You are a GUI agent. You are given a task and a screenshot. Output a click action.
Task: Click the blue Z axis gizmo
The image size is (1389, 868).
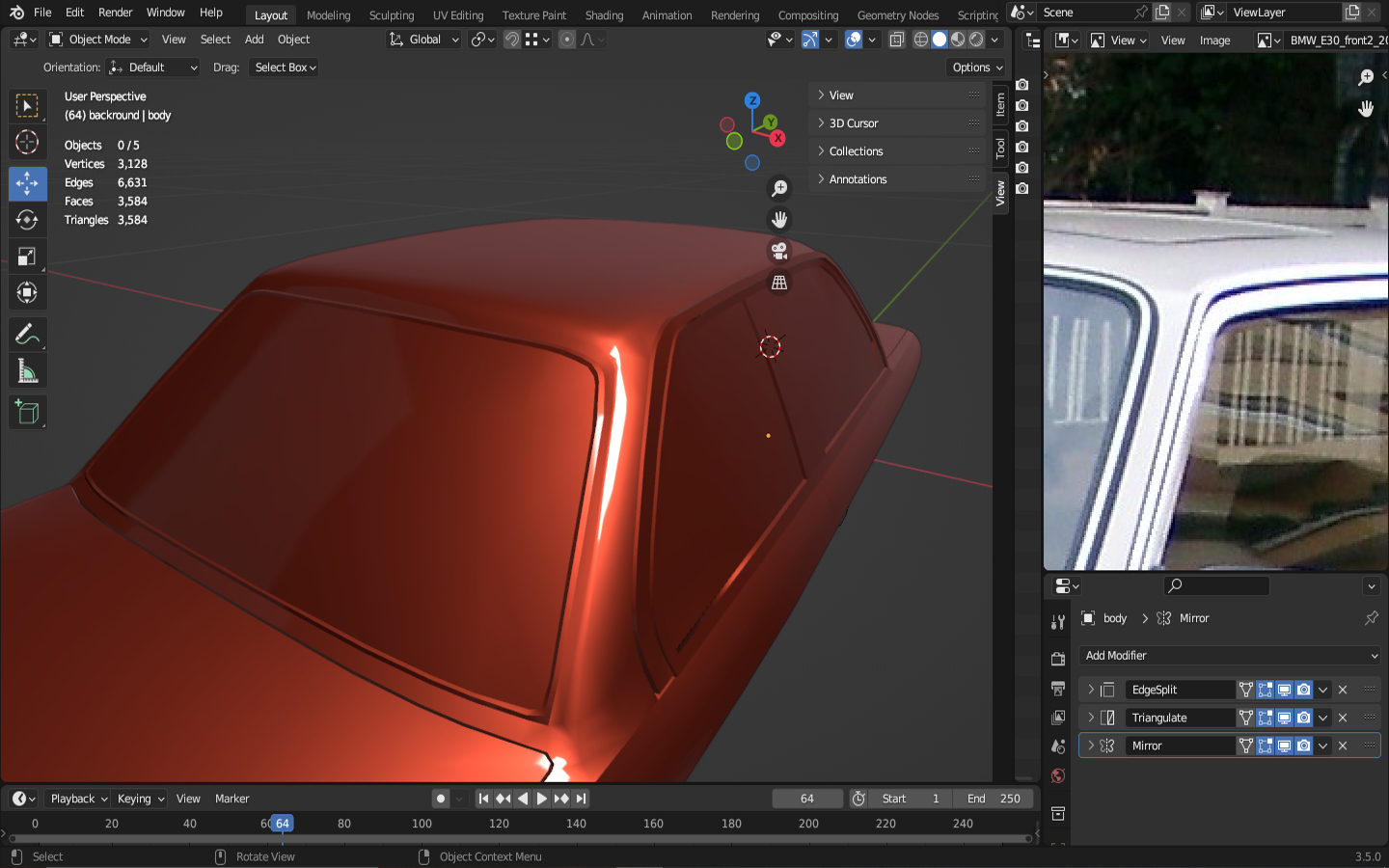pyautogui.click(x=752, y=100)
